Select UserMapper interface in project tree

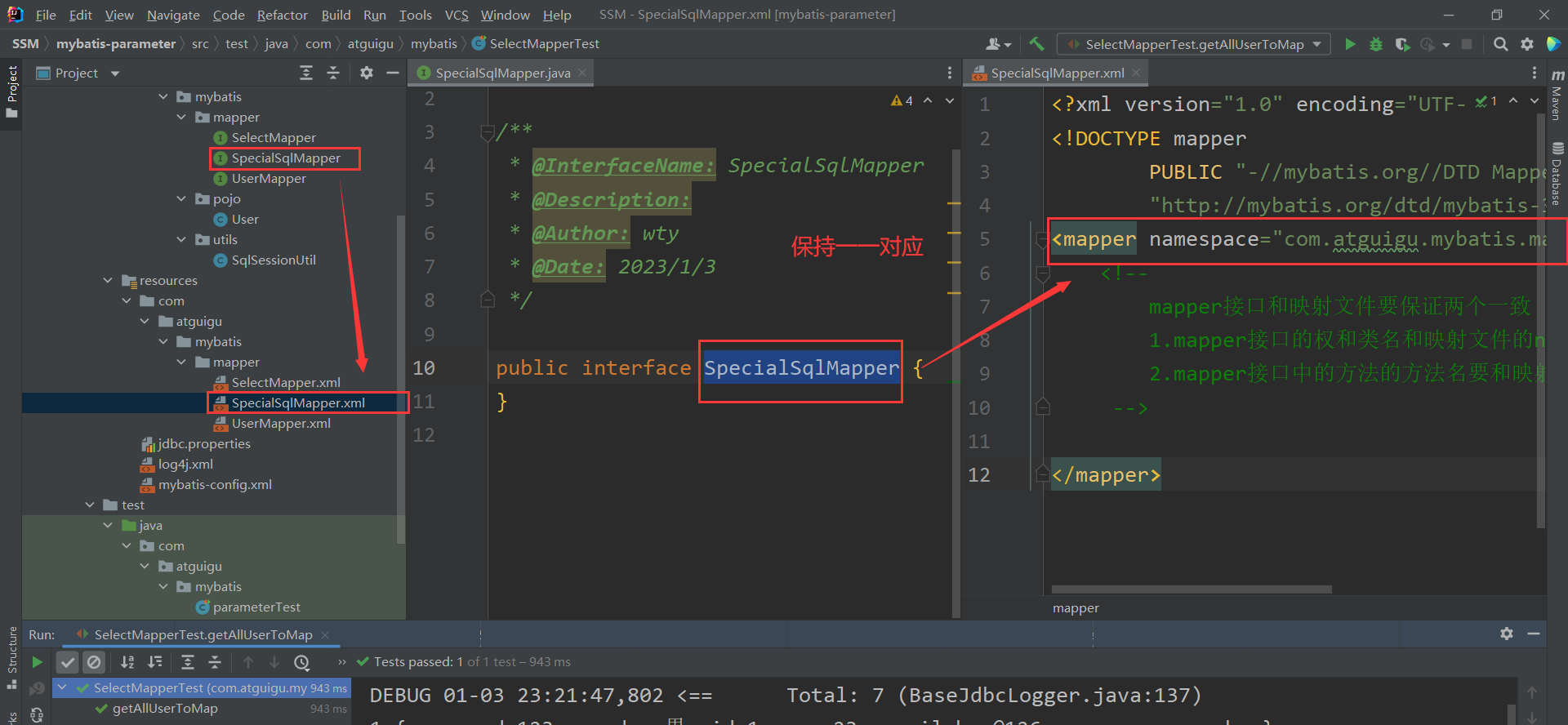tap(269, 178)
